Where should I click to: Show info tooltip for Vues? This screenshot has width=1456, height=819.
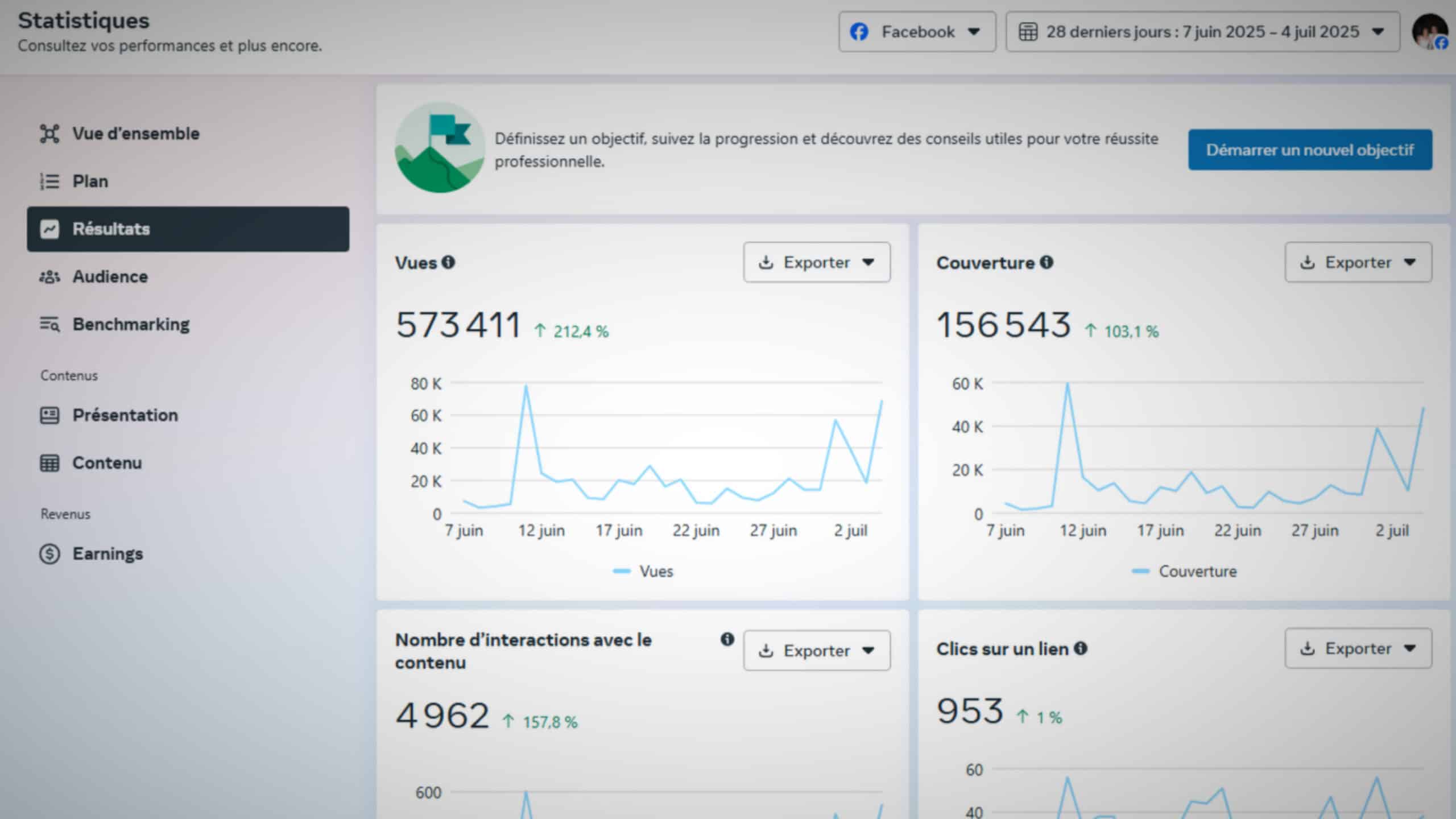[448, 262]
